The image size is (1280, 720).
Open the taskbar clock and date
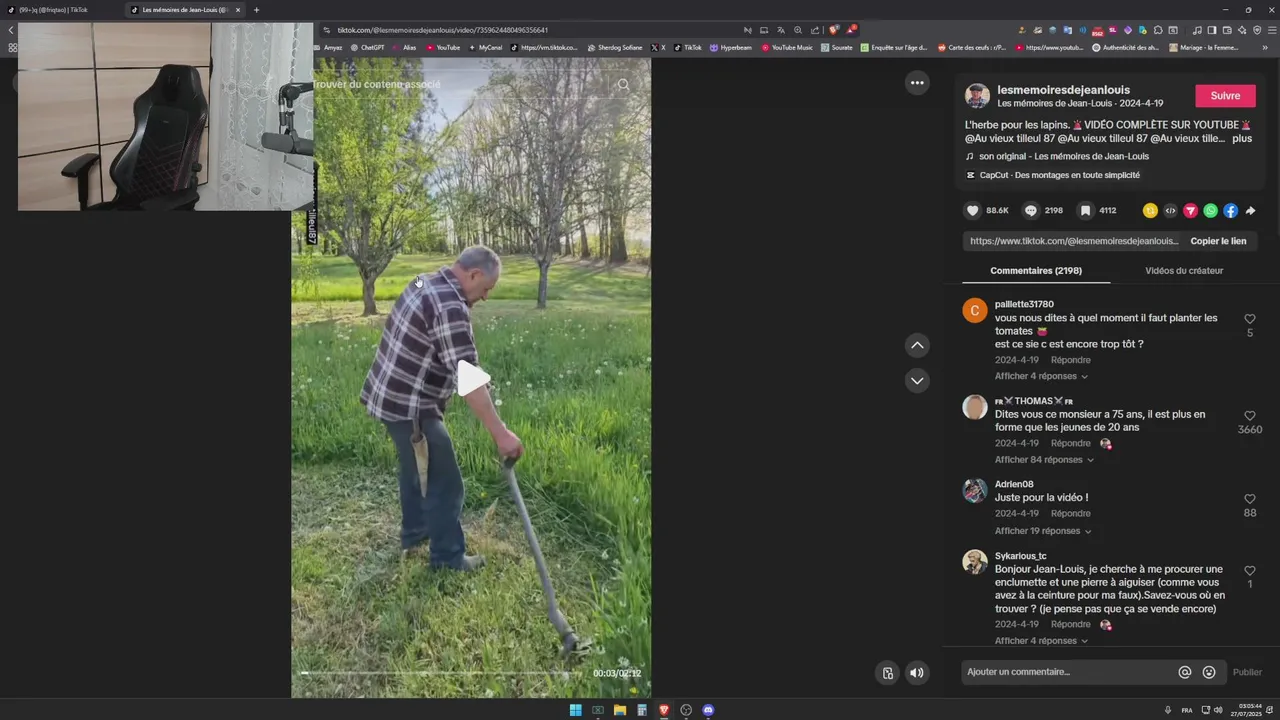(x=1246, y=710)
